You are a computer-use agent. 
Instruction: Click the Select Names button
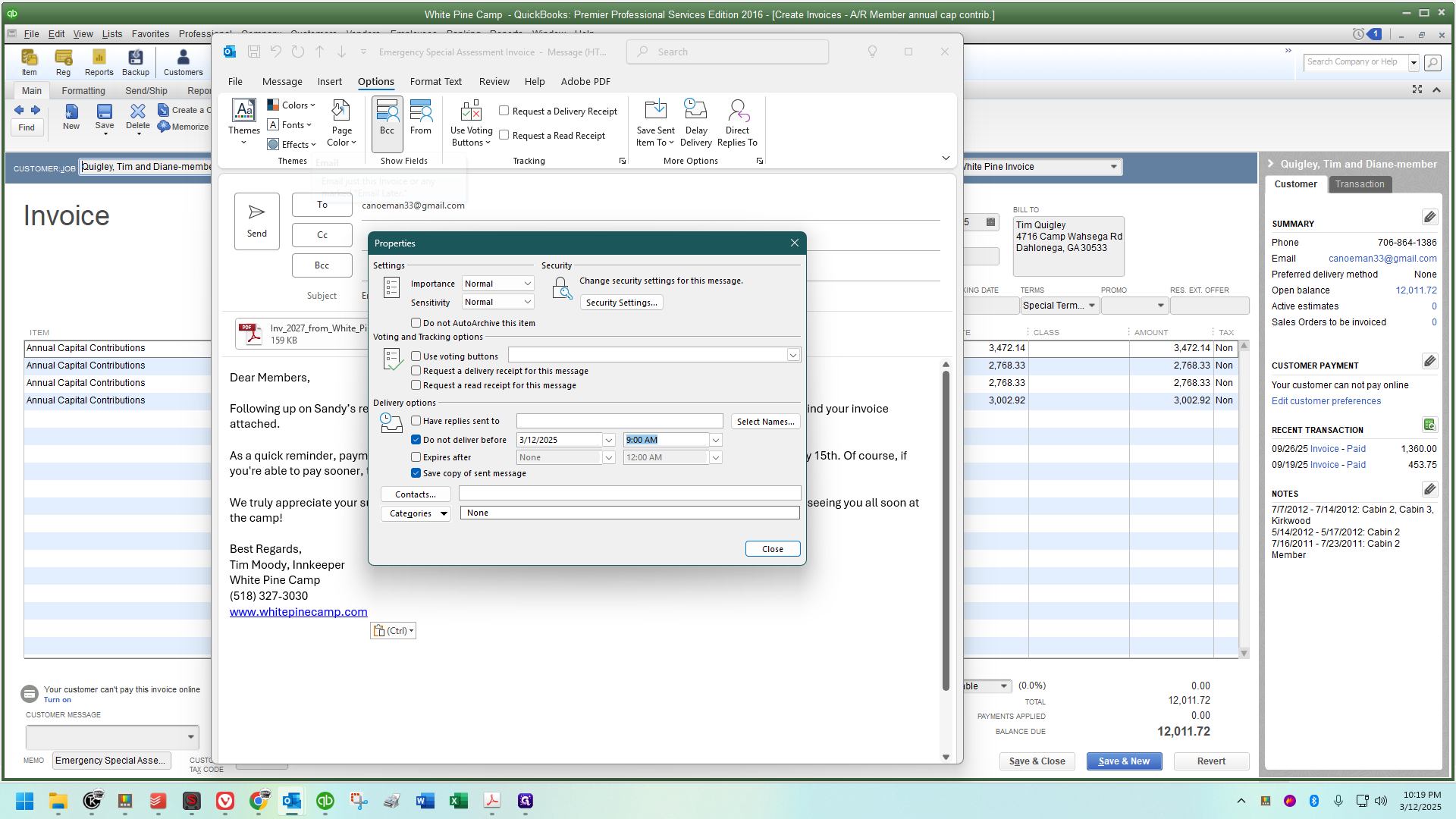pyautogui.click(x=765, y=422)
